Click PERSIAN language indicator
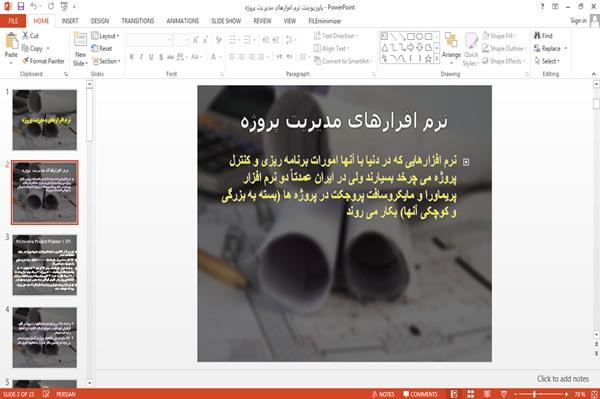Image resolution: width=600 pixels, height=399 pixels. (66, 394)
